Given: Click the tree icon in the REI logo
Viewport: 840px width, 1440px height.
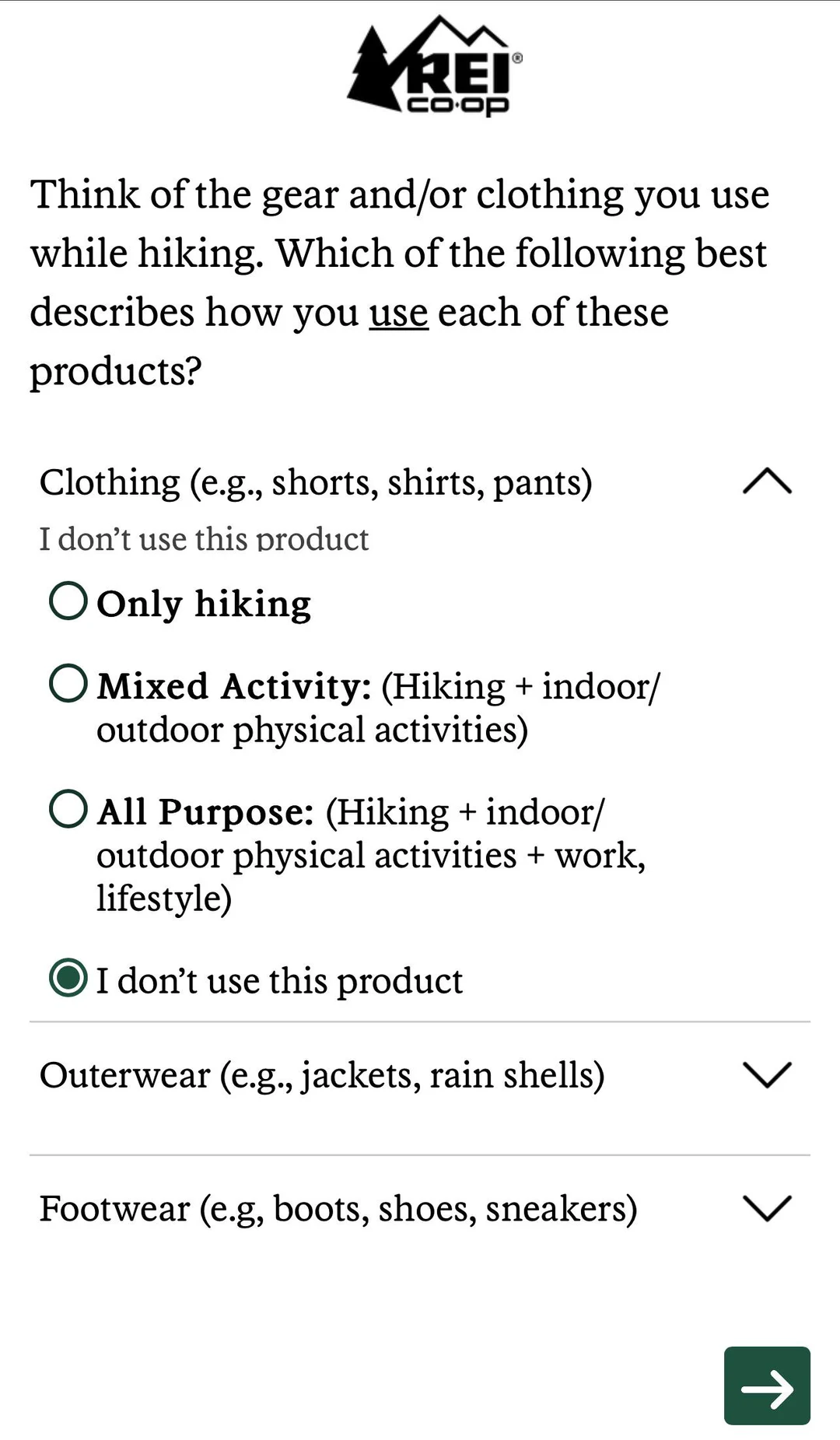Looking at the screenshot, I should pyautogui.click(x=372, y=70).
